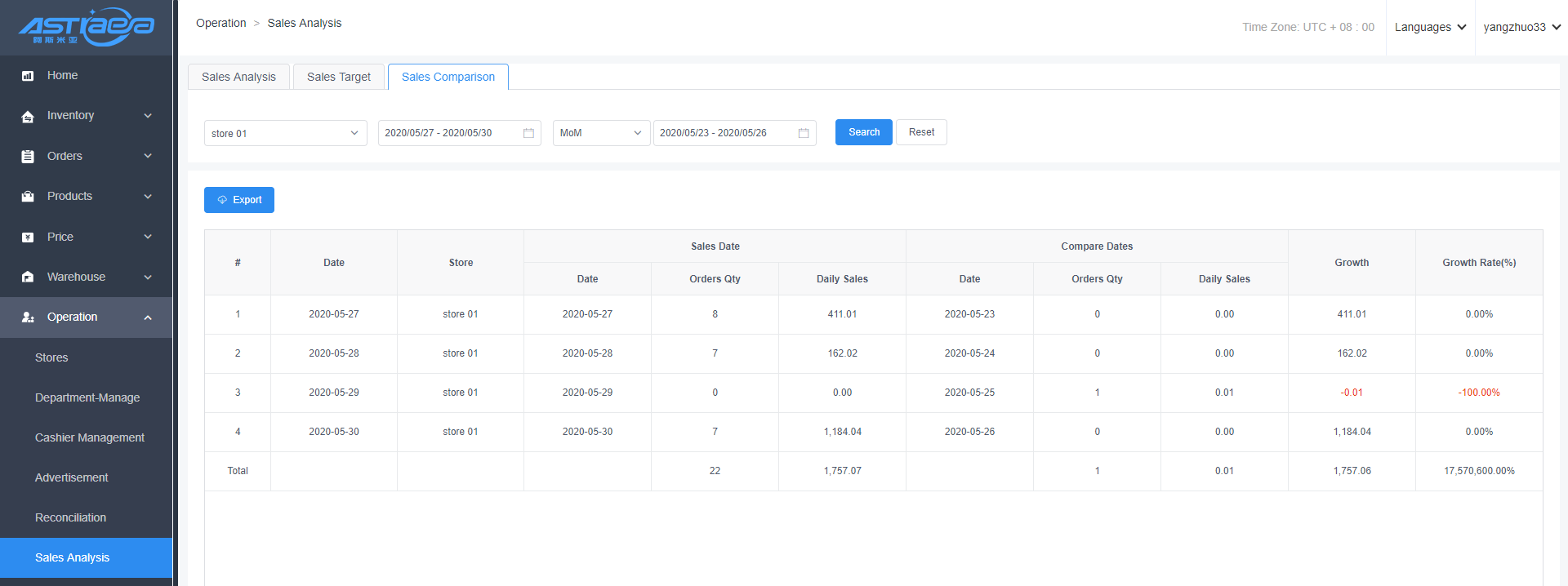Click the Orders clipboard icon
Viewport: 1568px width, 586px height.
(28, 157)
